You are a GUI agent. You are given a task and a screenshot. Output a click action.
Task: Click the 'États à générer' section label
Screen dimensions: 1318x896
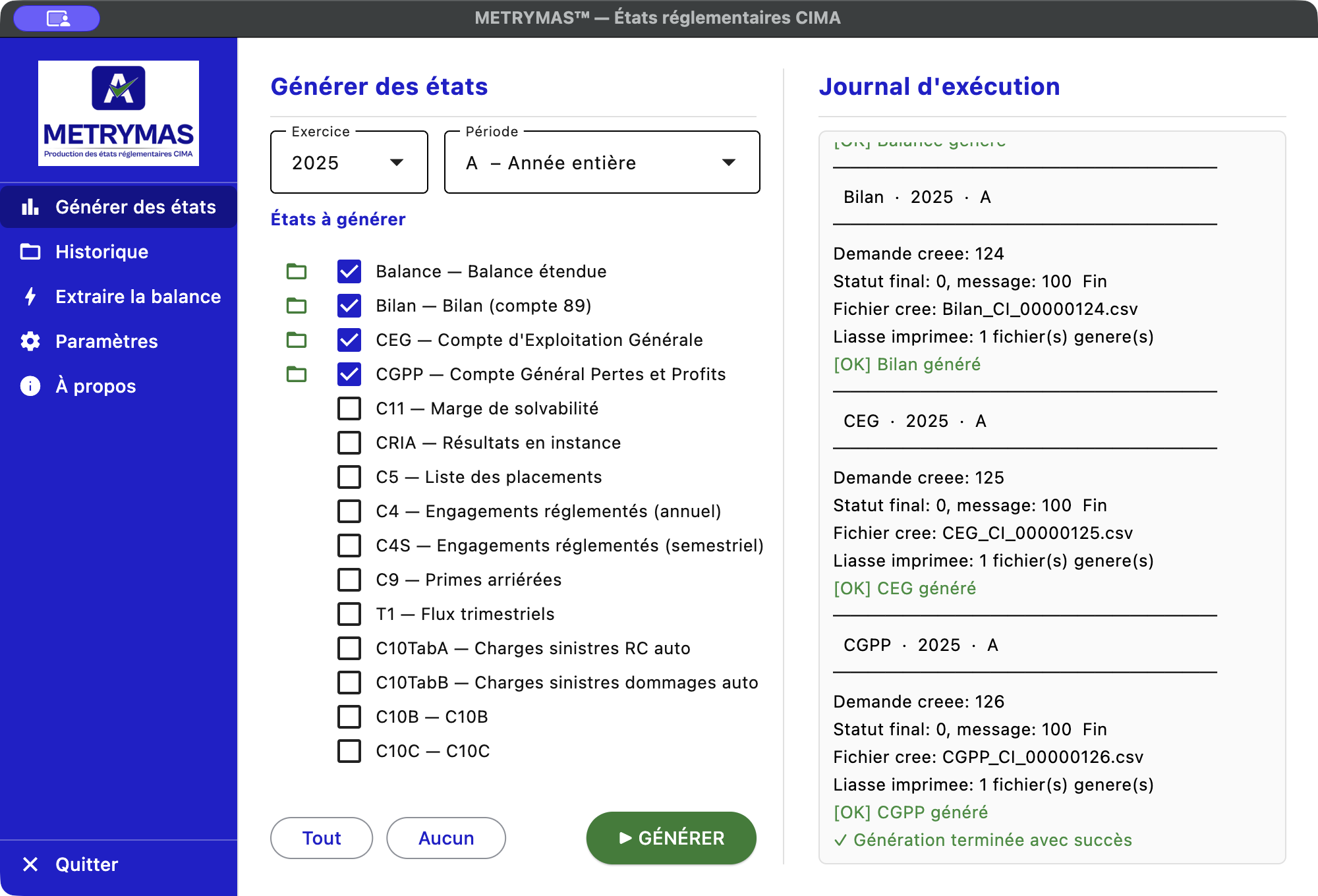(x=338, y=219)
